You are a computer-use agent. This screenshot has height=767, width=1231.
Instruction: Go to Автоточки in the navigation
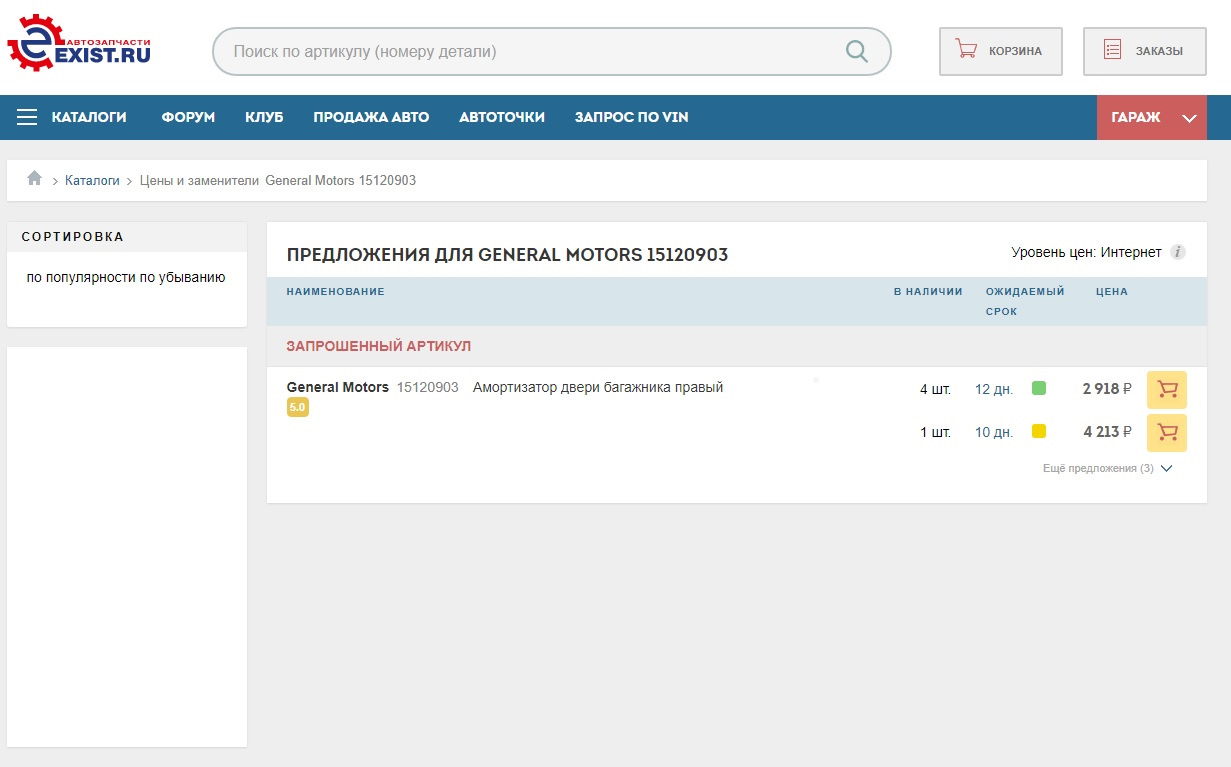coord(502,117)
